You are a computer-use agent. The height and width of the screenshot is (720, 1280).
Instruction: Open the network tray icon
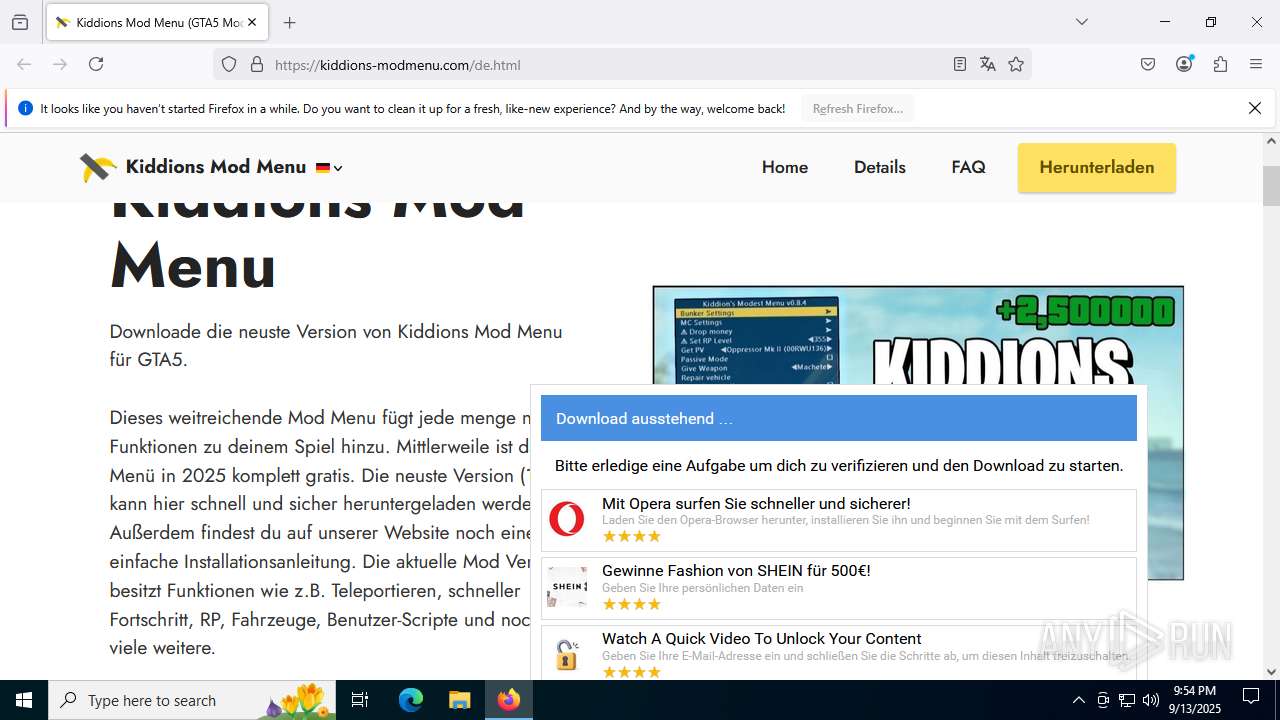click(x=1127, y=700)
